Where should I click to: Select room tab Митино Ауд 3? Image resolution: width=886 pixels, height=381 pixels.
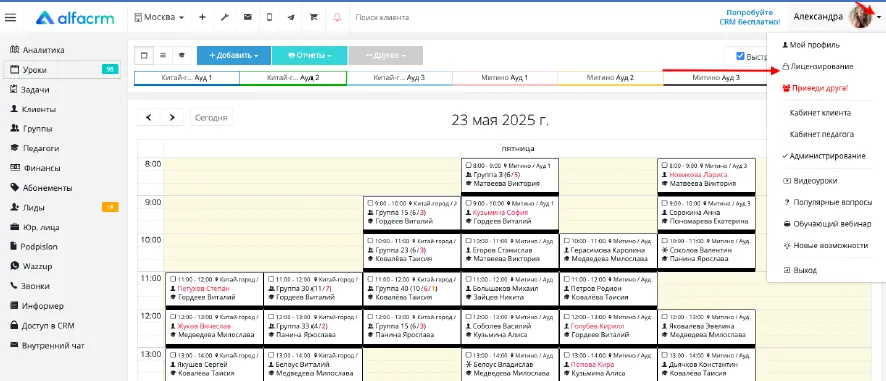pyautogui.click(x=715, y=77)
